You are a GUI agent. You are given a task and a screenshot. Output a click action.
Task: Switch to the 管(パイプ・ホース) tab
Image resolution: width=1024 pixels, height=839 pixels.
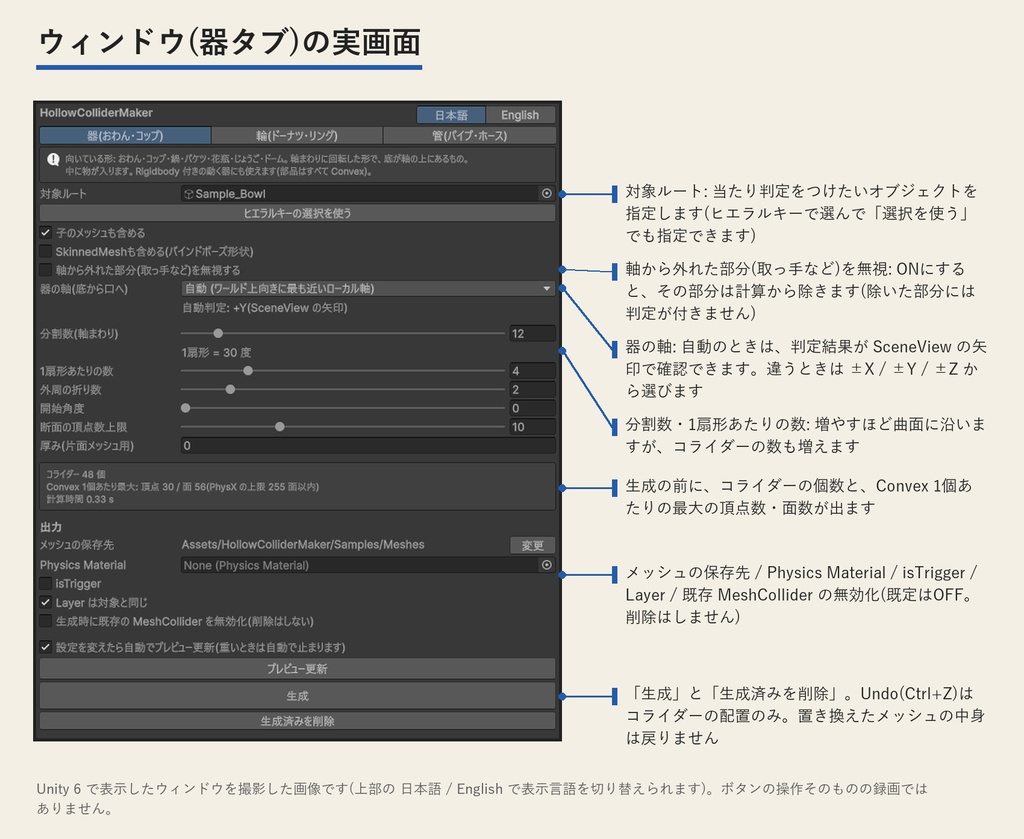470,135
